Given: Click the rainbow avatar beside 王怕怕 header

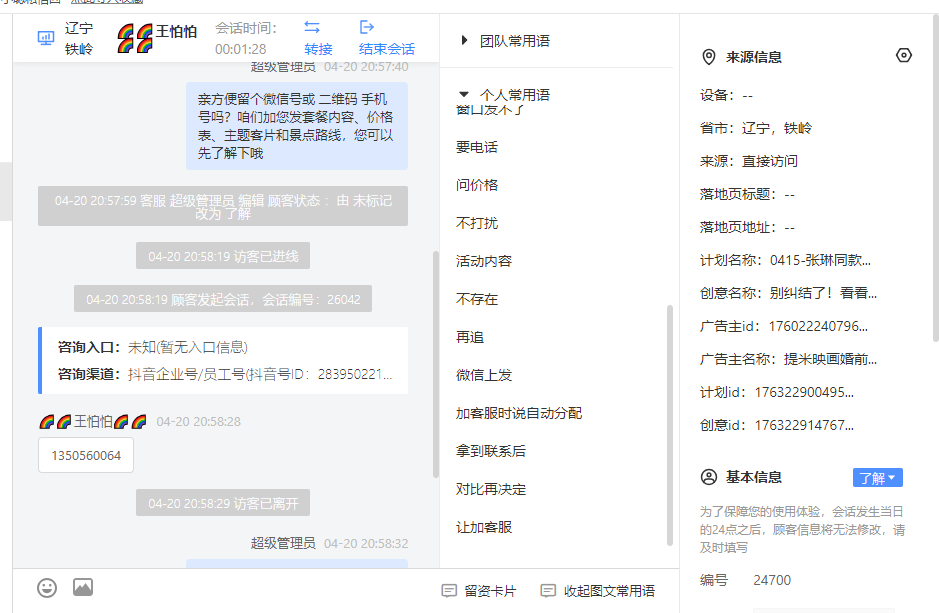Looking at the screenshot, I should [135, 38].
